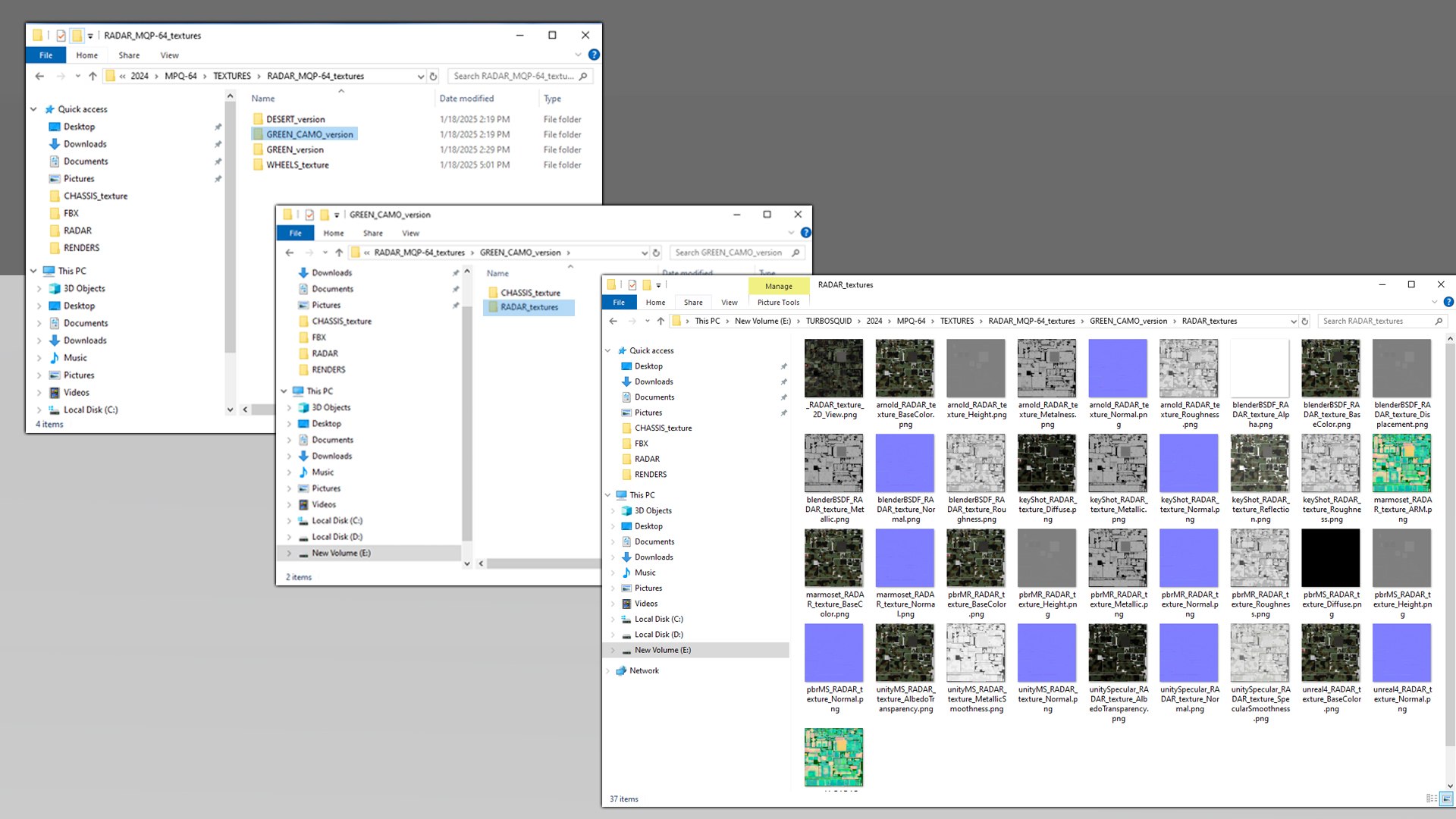Sort by Date modified column header
1456x819 pixels.
pyautogui.click(x=466, y=99)
